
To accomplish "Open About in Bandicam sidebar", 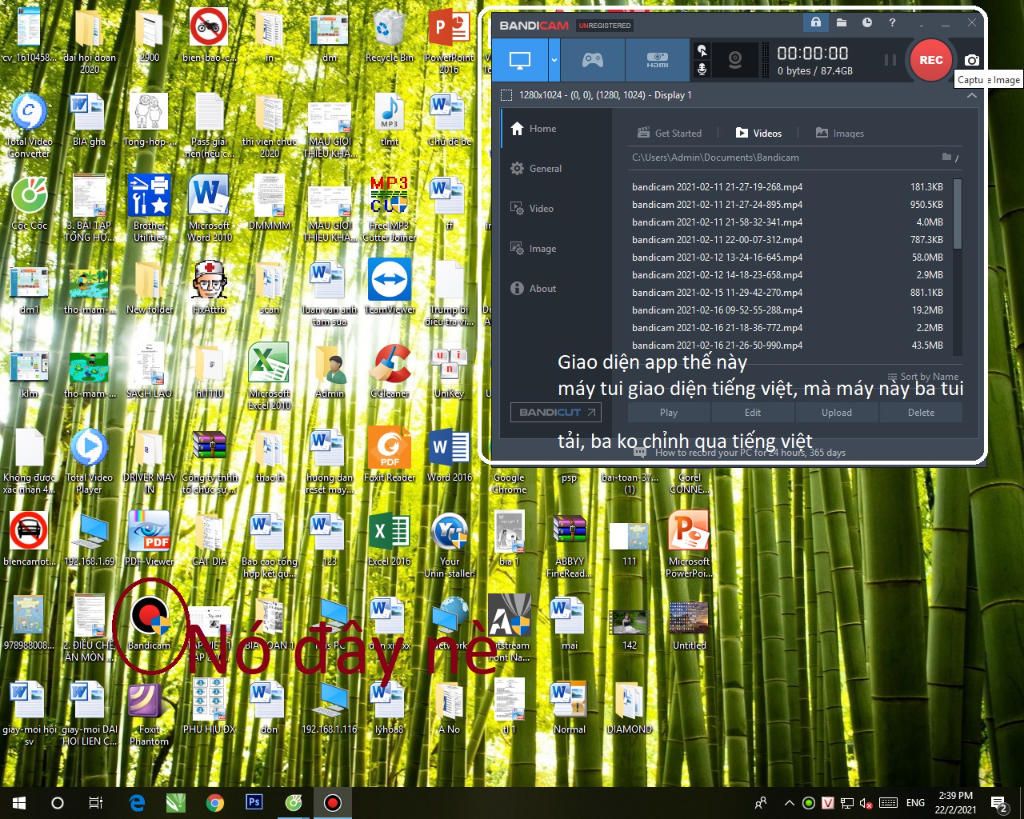I will [534, 288].
